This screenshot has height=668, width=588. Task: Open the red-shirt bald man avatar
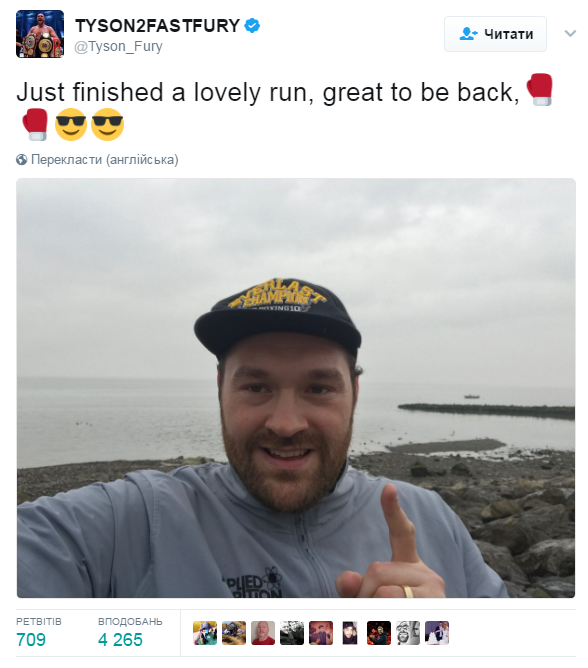263,633
